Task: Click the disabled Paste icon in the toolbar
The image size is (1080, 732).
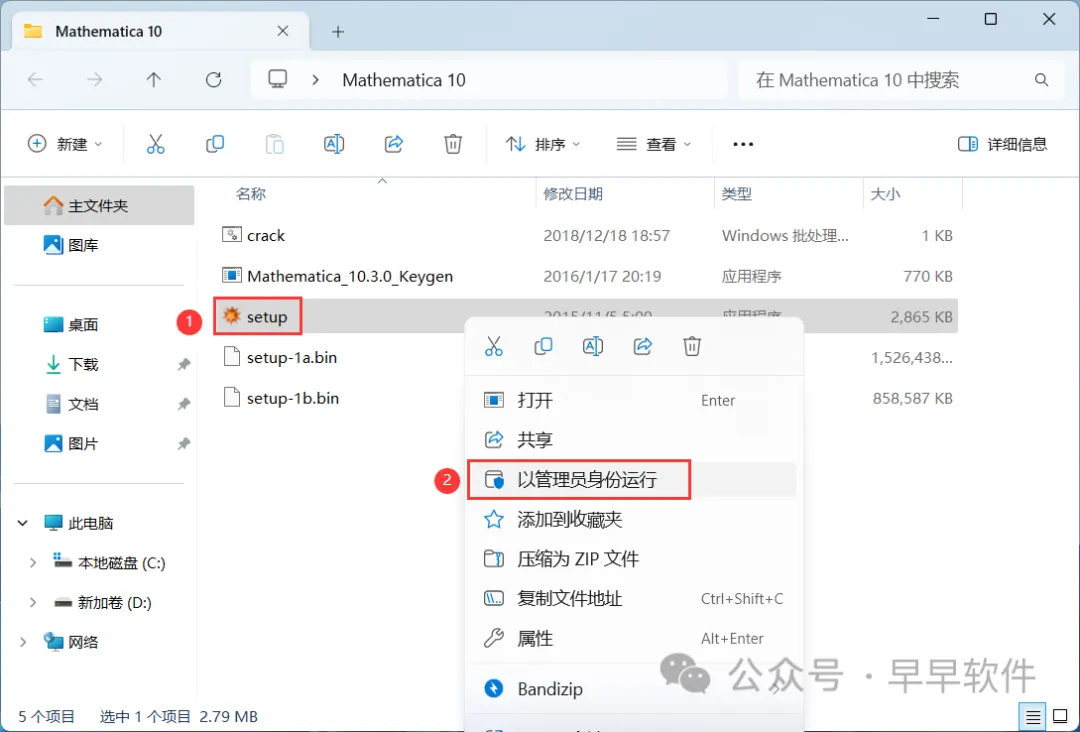Action: point(274,144)
